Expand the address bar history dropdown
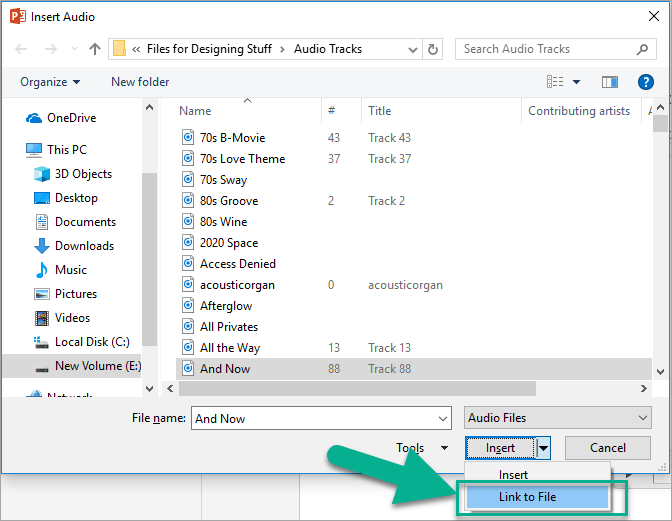Image resolution: width=672 pixels, height=521 pixels. tap(412, 50)
